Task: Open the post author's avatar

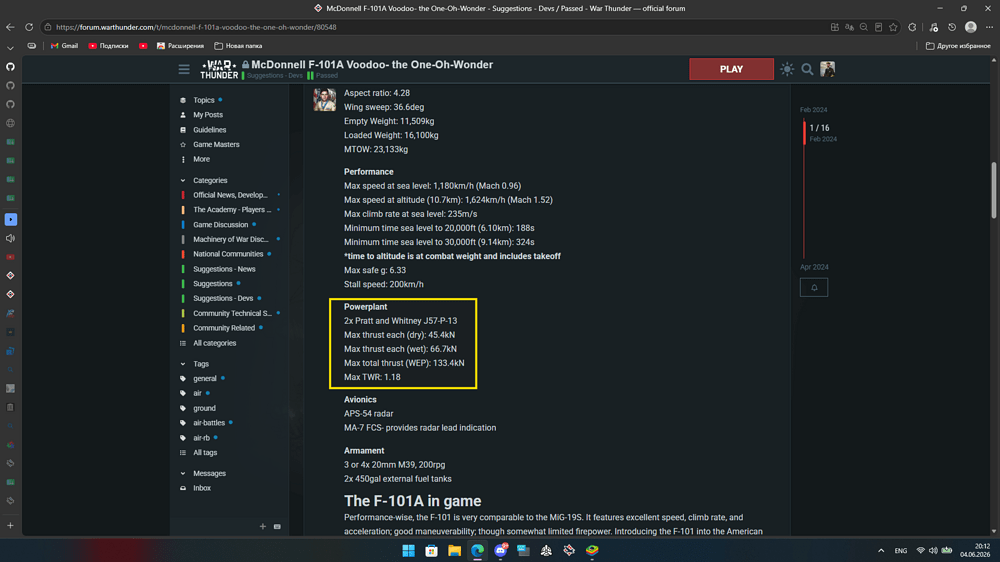Action: point(325,100)
